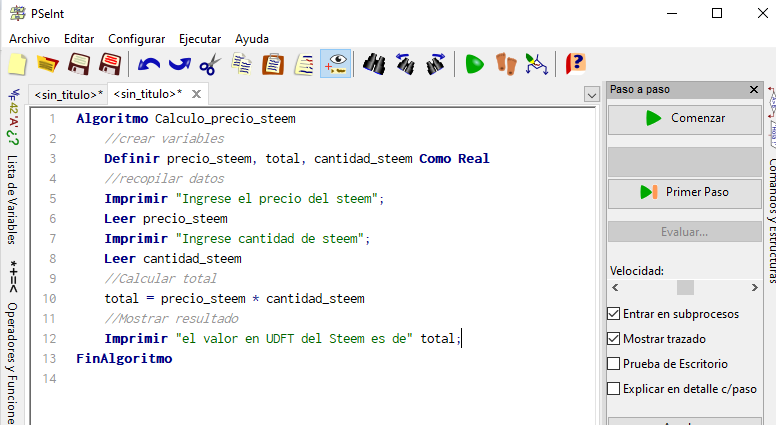Click the //crear variables comment

point(164,139)
